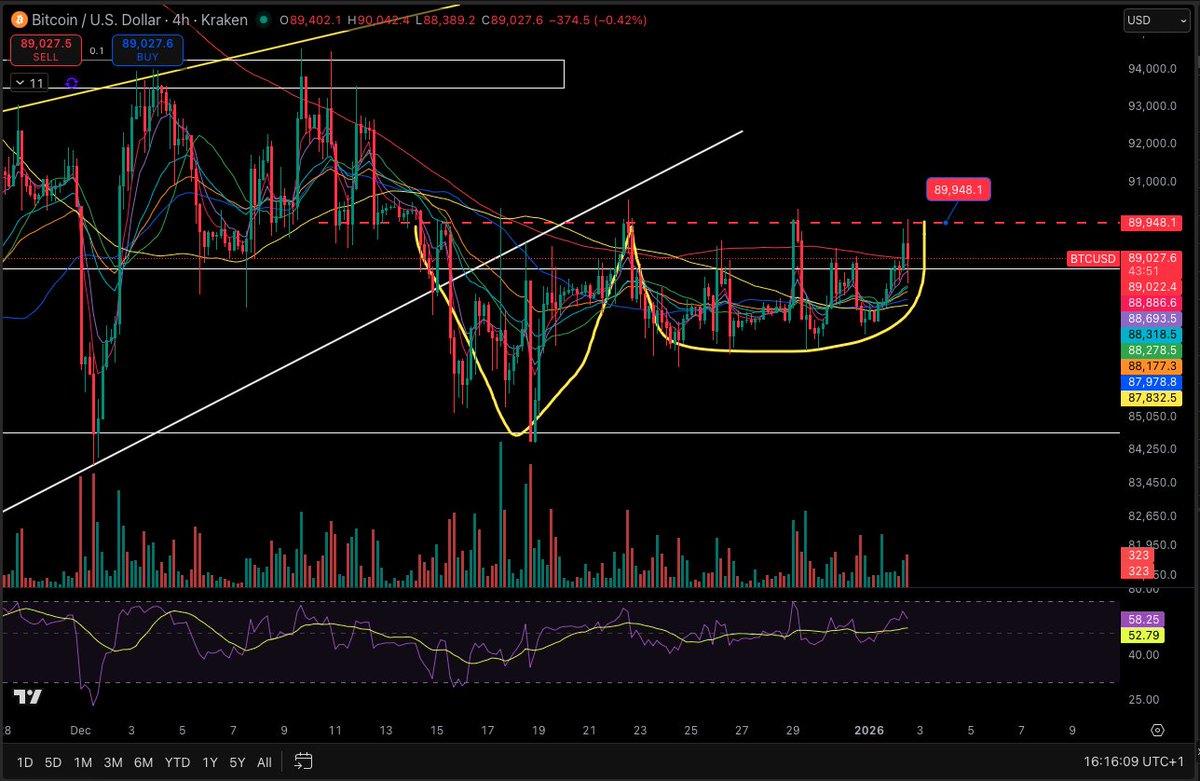
Task: Click the 88,177.3 orange indicator label
Action: (x=1150, y=366)
